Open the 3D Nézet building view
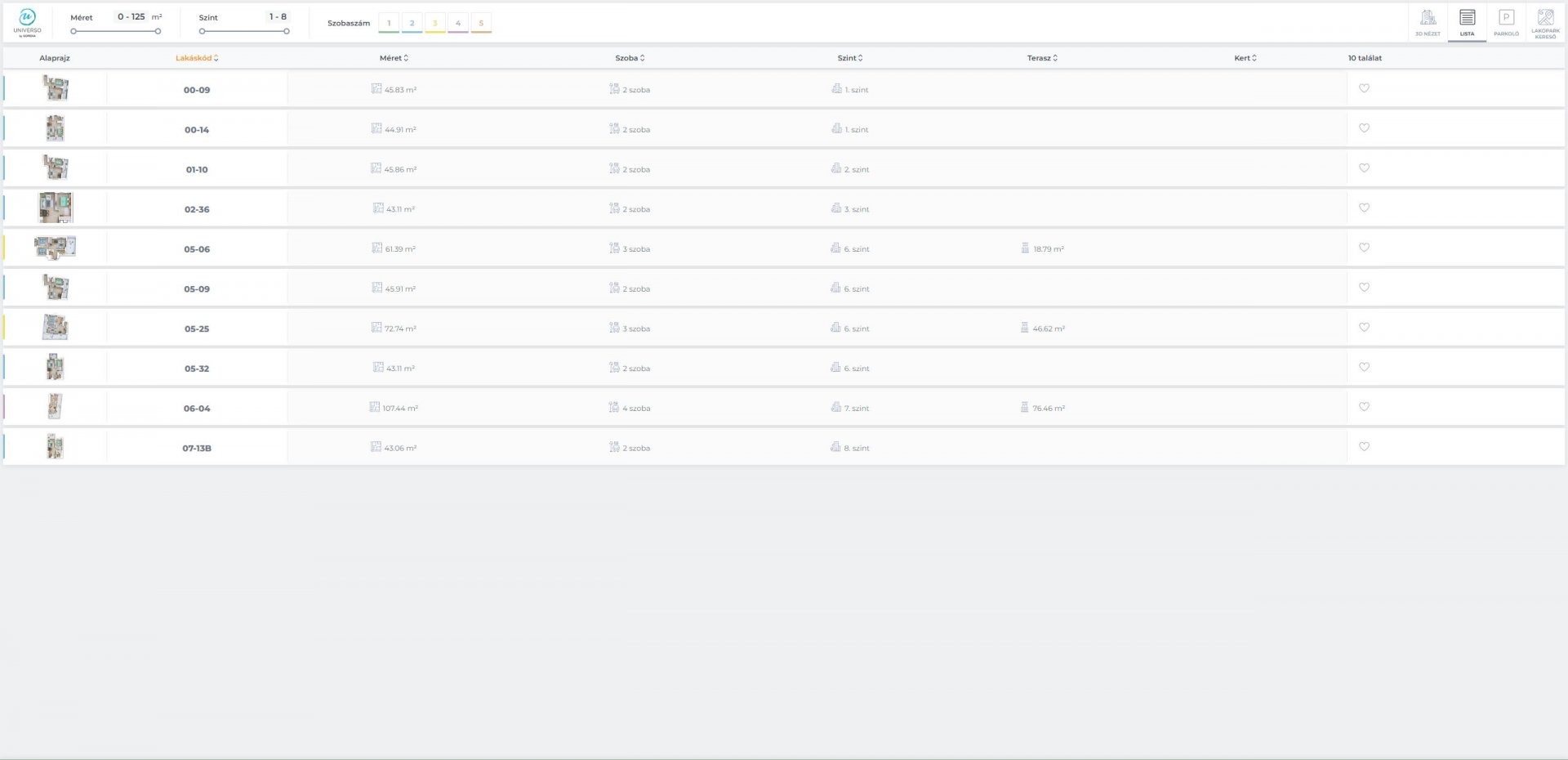This screenshot has width=1568, height=760. (1428, 22)
